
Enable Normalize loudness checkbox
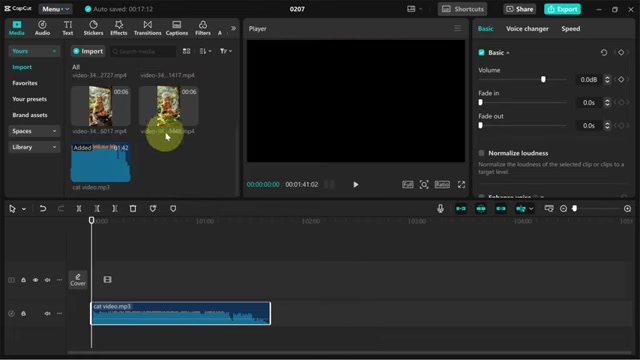481,153
